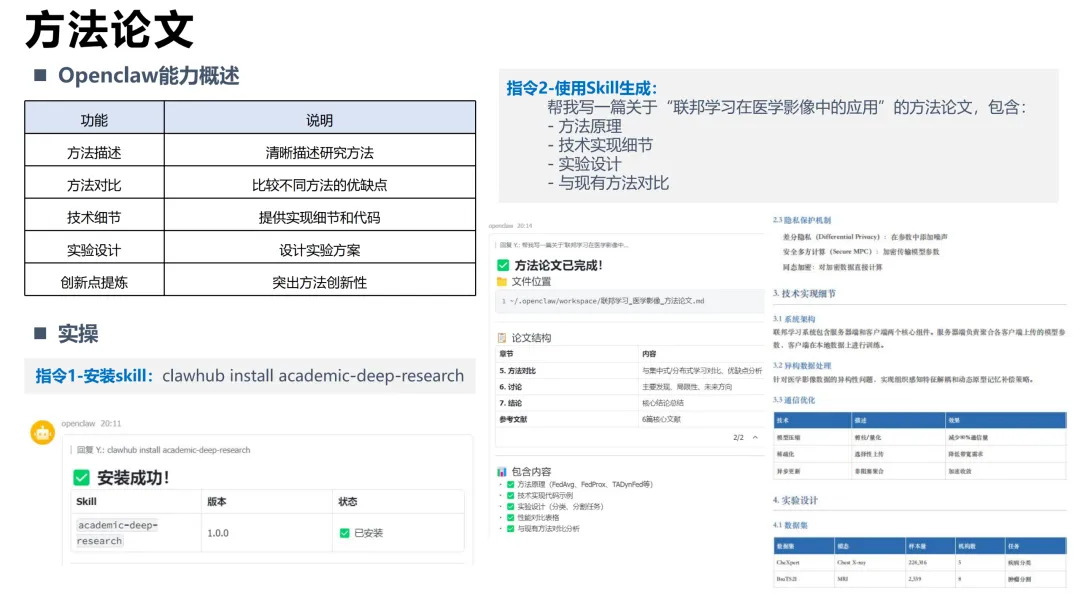Click the '4.1 数据集' heading
Viewport: 1080px width, 608px height.
pos(790,525)
